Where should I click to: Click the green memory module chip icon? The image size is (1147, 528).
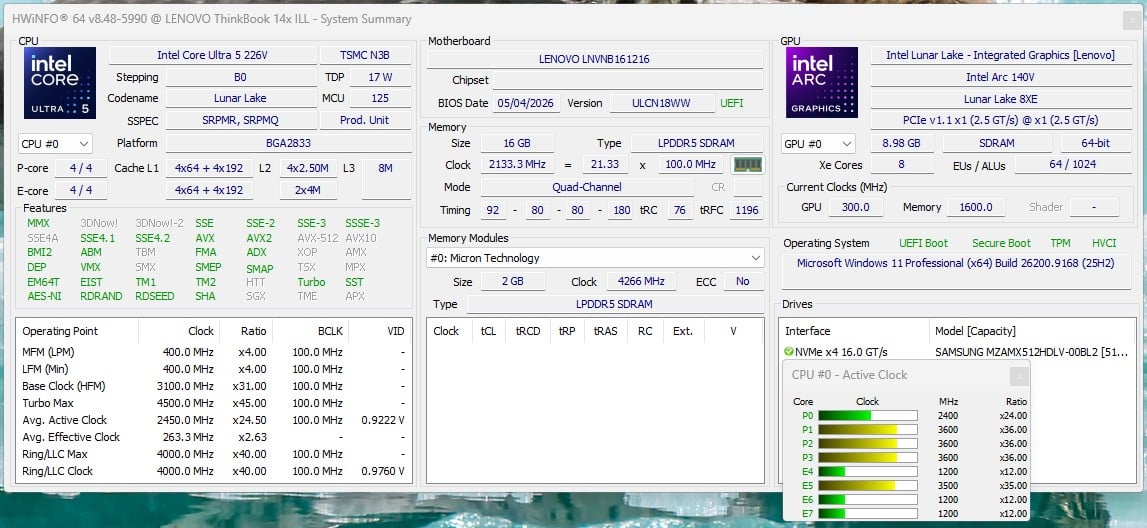(748, 165)
